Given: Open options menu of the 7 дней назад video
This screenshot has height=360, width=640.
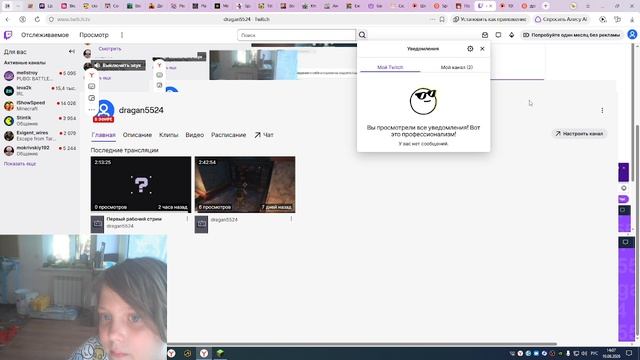Looking at the screenshot, I should (291, 219).
